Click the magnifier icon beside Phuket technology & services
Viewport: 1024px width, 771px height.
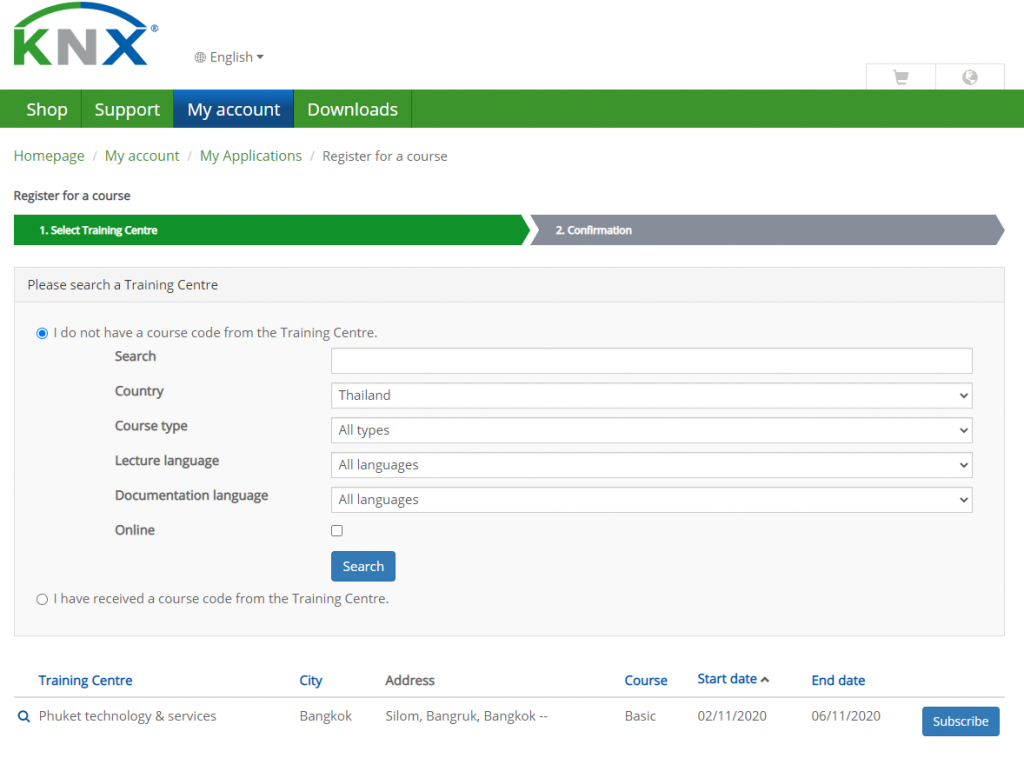(x=24, y=716)
